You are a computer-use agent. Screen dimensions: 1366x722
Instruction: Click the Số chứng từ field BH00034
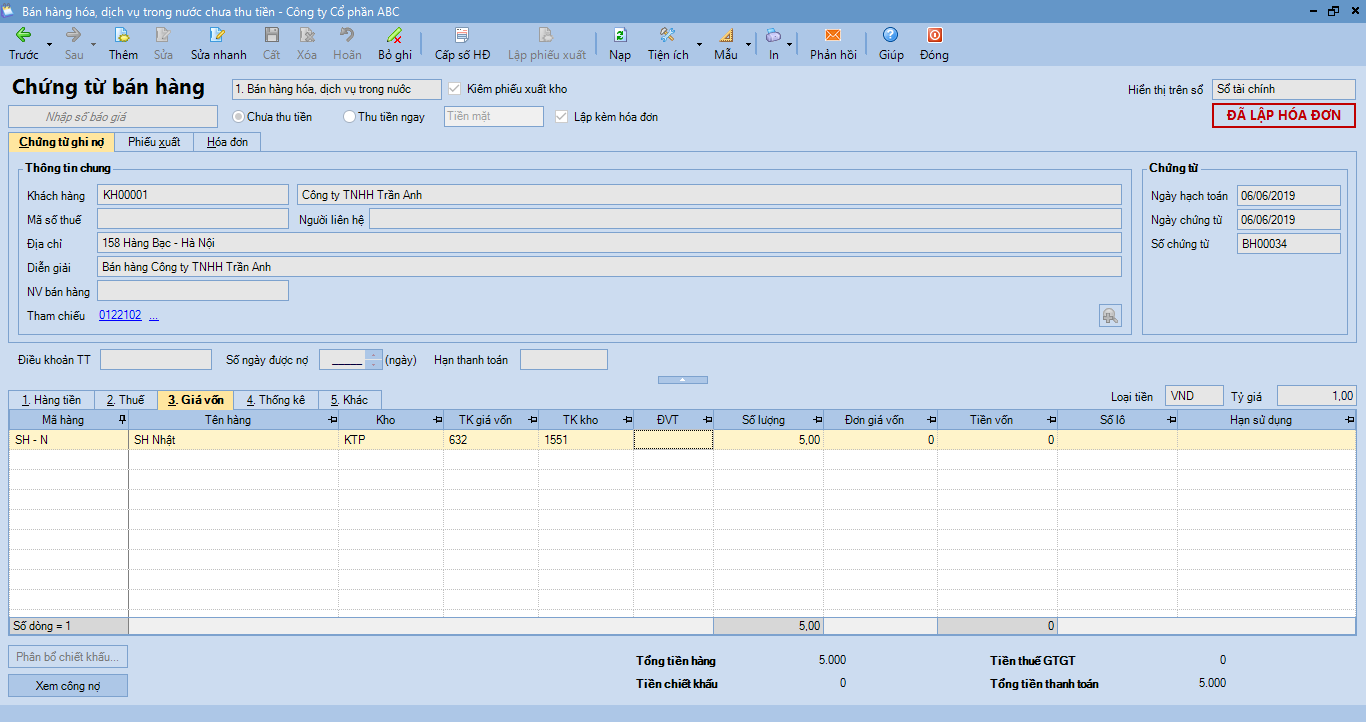pyautogui.click(x=1288, y=244)
